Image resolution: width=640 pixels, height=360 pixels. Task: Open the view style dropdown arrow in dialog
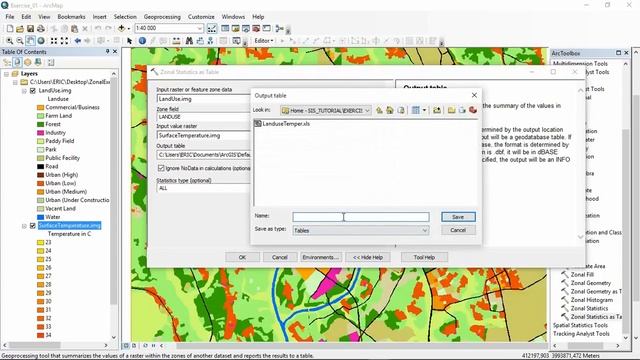[424, 110]
